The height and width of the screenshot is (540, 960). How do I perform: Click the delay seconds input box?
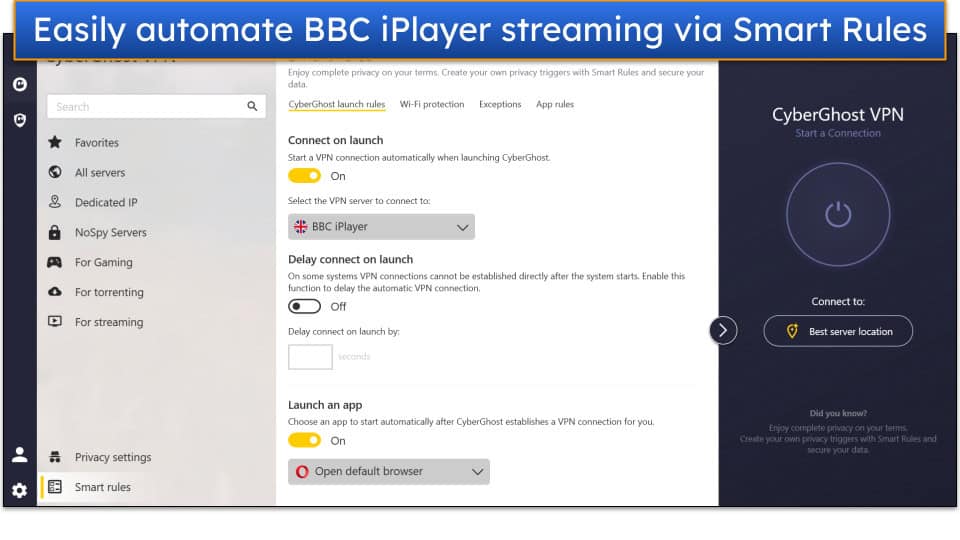(x=310, y=357)
